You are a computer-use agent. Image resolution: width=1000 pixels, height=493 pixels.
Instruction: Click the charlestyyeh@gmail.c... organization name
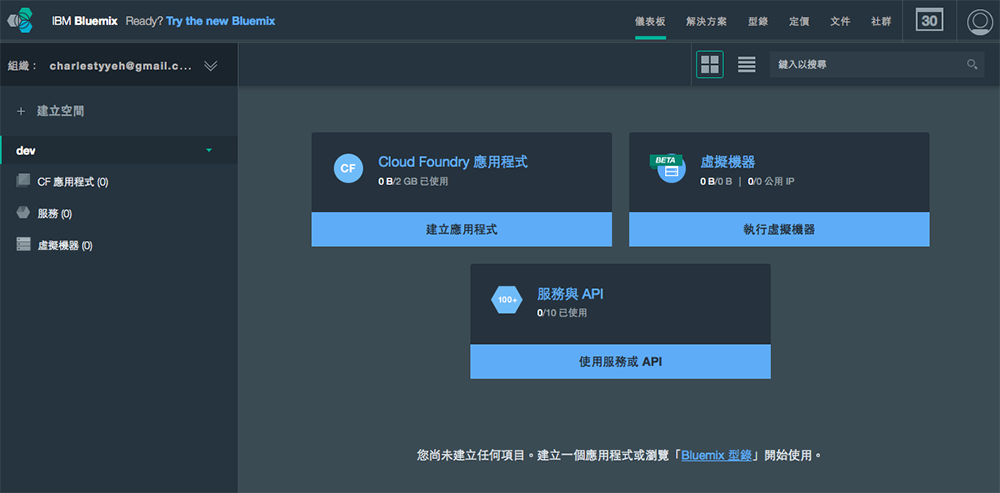[121, 66]
